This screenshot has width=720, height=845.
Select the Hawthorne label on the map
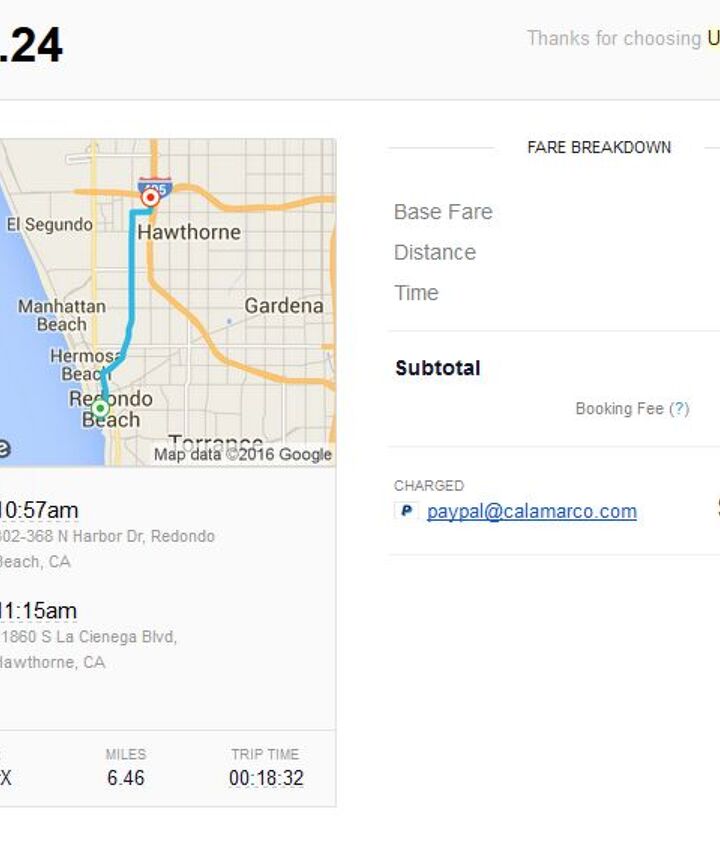click(189, 232)
